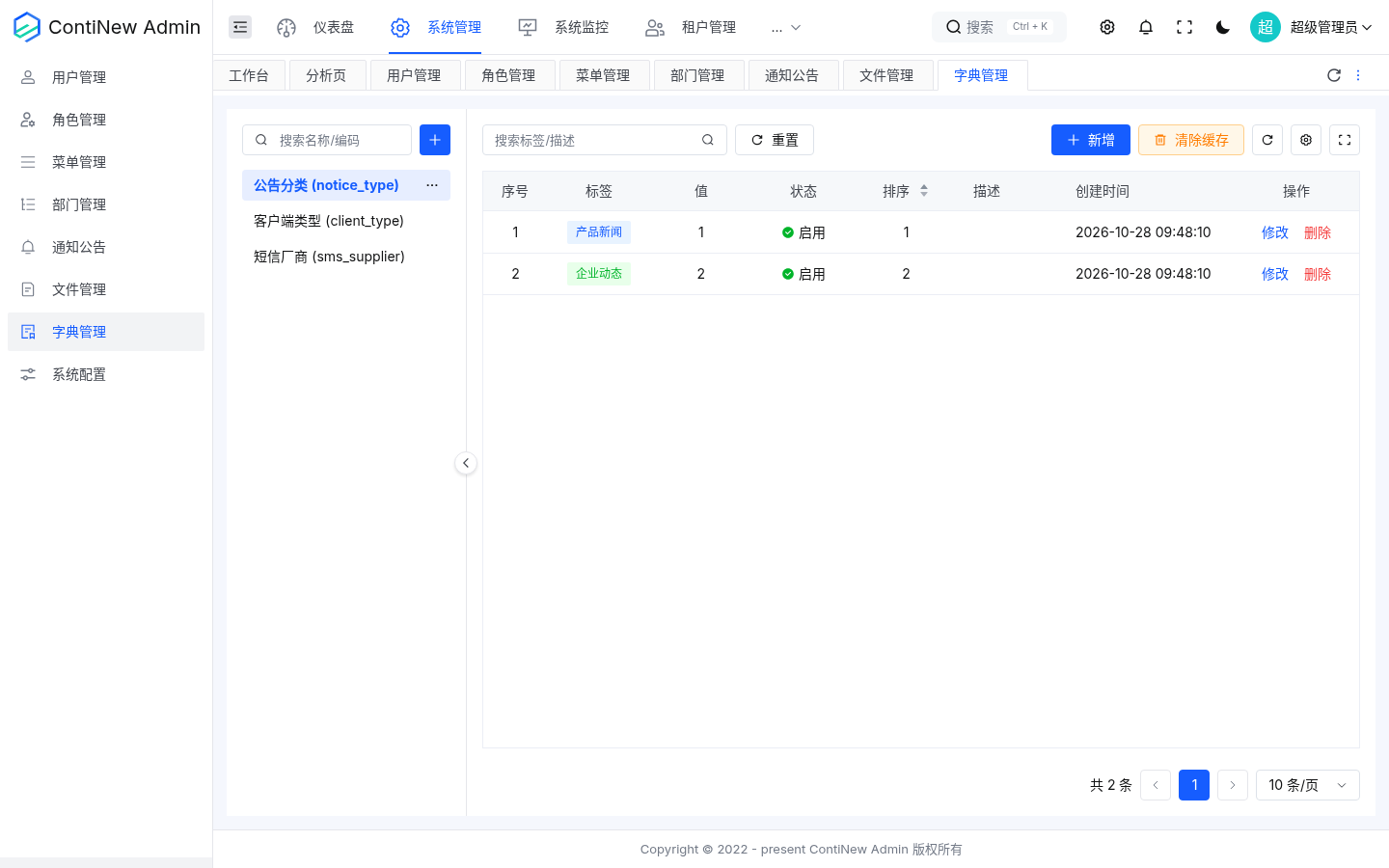
Task: Open the 仪表盘 top menu
Action: (315, 27)
